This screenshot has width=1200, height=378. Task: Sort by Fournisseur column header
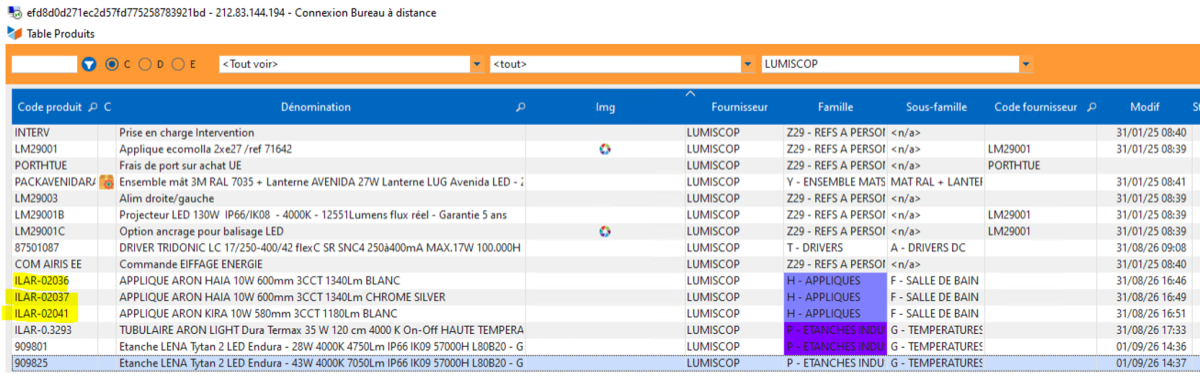pyautogui.click(x=739, y=107)
